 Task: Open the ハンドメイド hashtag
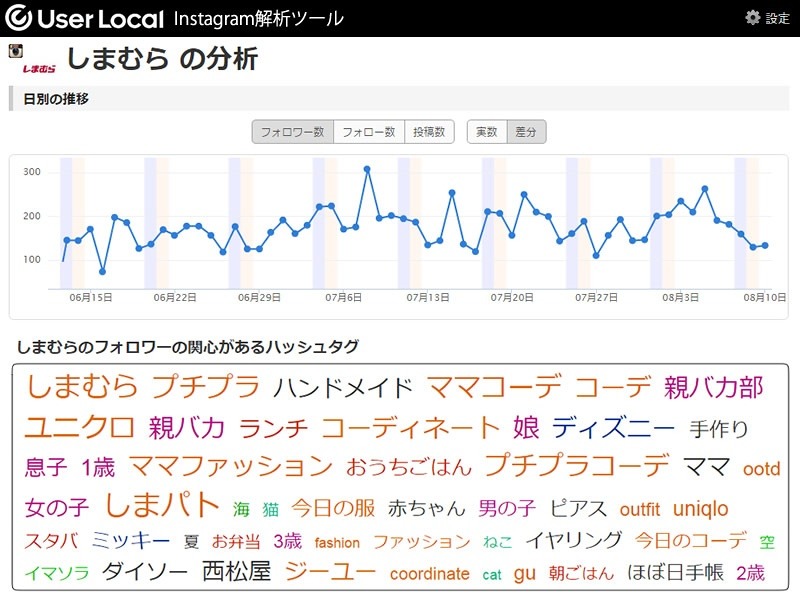pyautogui.click(x=343, y=388)
